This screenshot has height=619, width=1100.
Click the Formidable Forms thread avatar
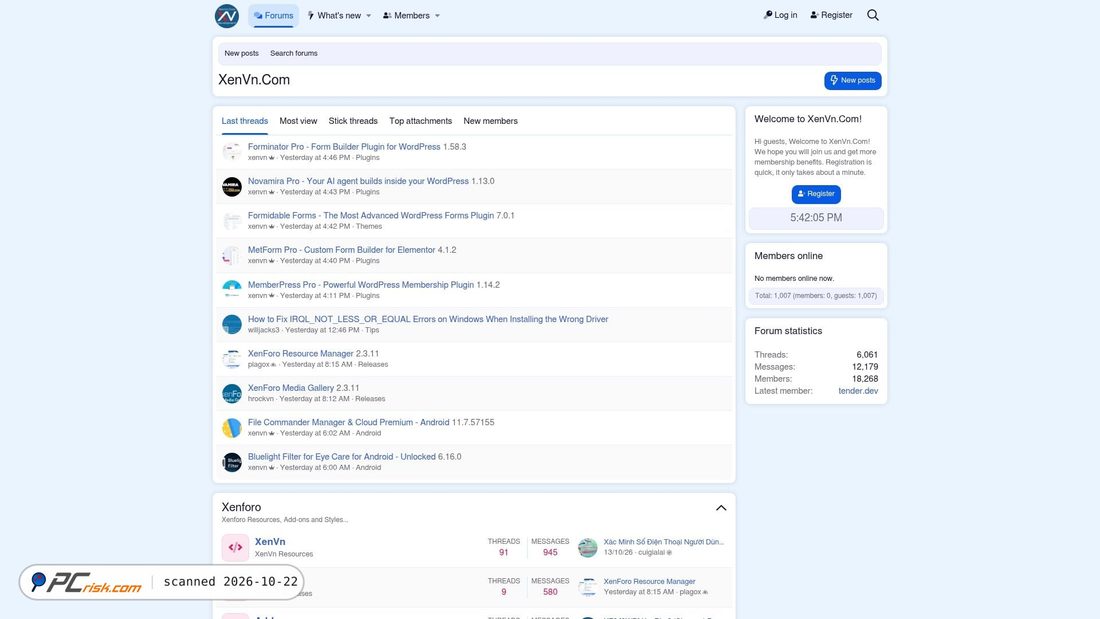[232, 221]
